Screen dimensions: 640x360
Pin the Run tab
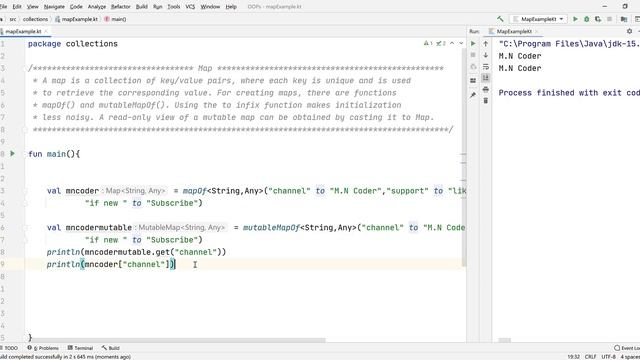pos(473,95)
